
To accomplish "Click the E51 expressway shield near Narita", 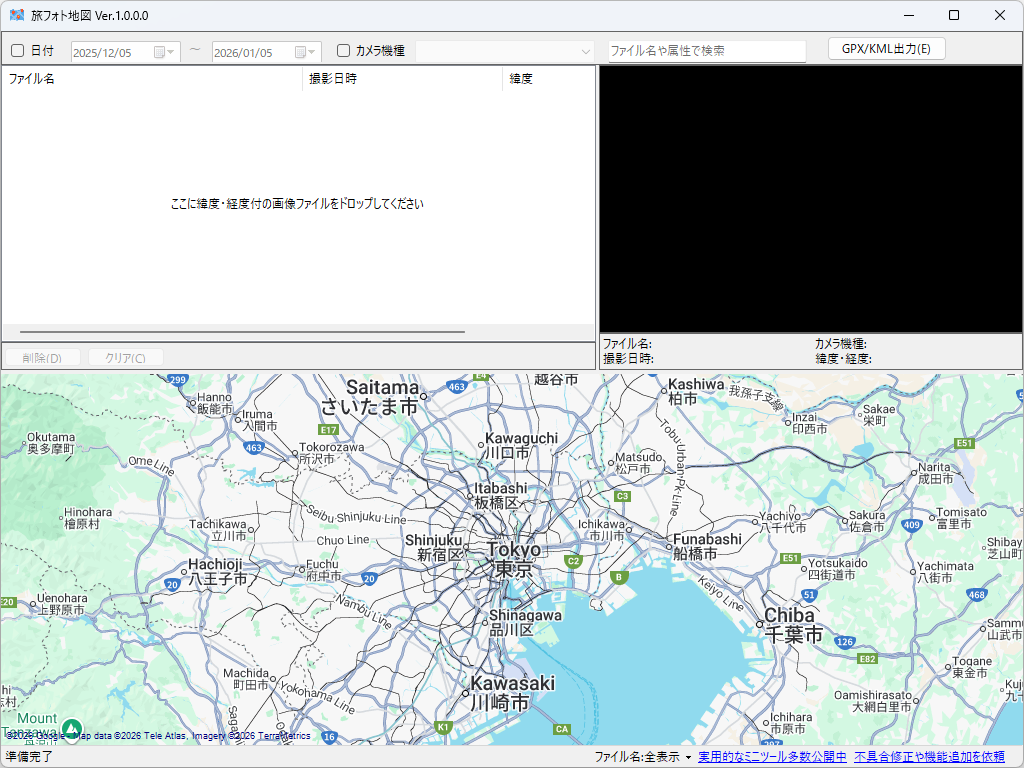I will coord(963,445).
